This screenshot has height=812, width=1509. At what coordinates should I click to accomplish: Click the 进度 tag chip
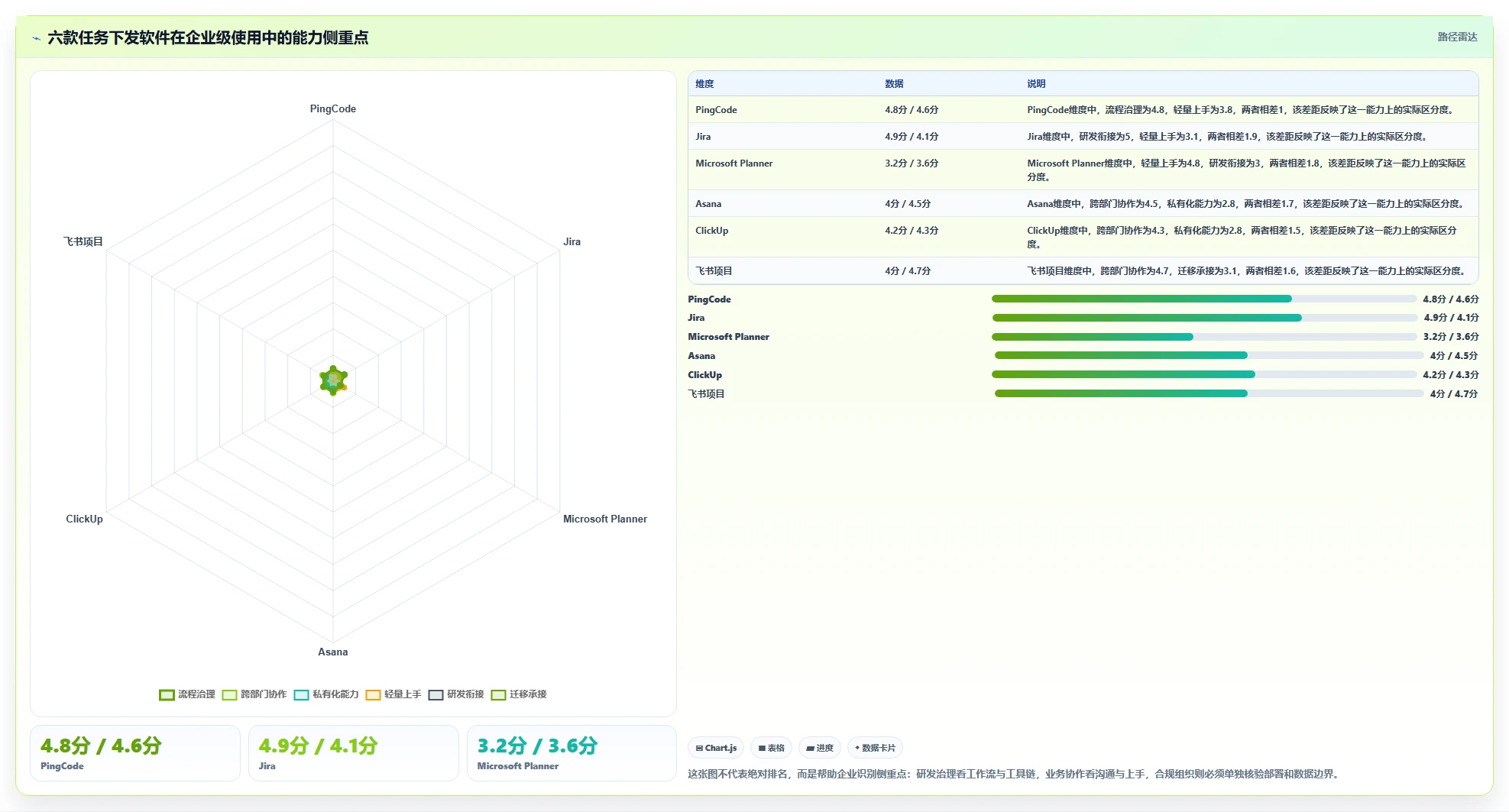[x=820, y=748]
